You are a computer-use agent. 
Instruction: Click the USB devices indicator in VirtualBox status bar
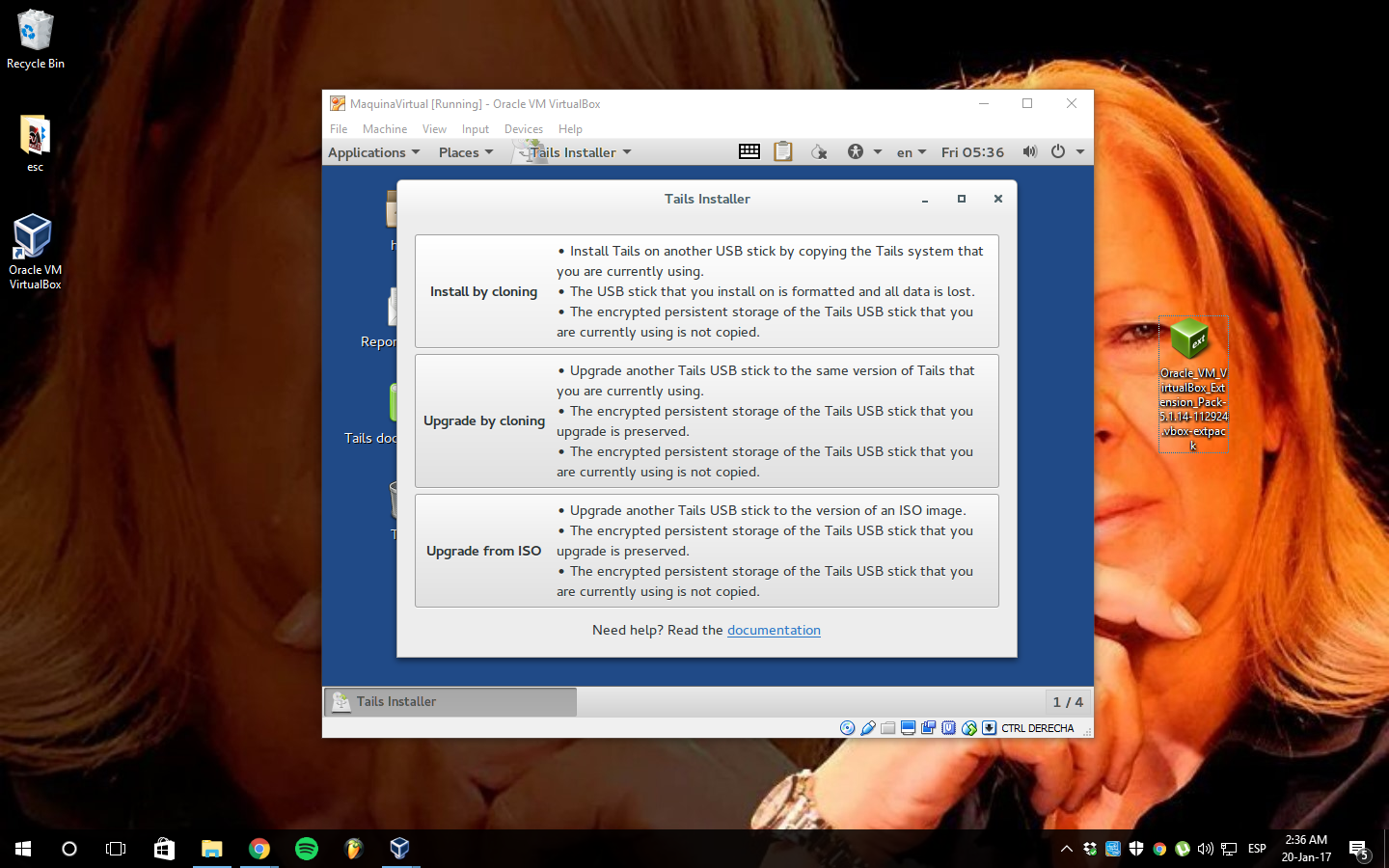click(x=868, y=728)
